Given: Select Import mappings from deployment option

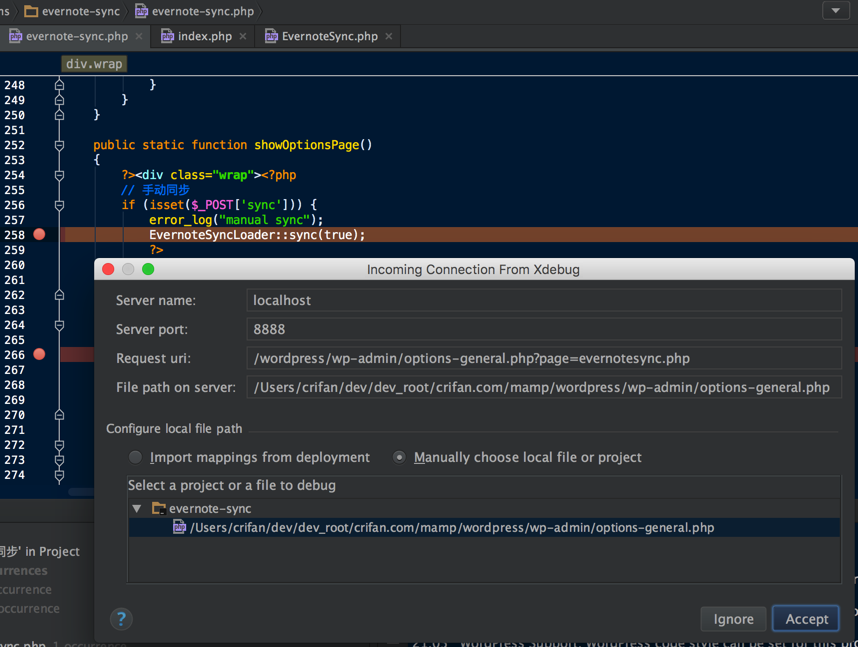Looking at the screenshot, I should (135, 457).
